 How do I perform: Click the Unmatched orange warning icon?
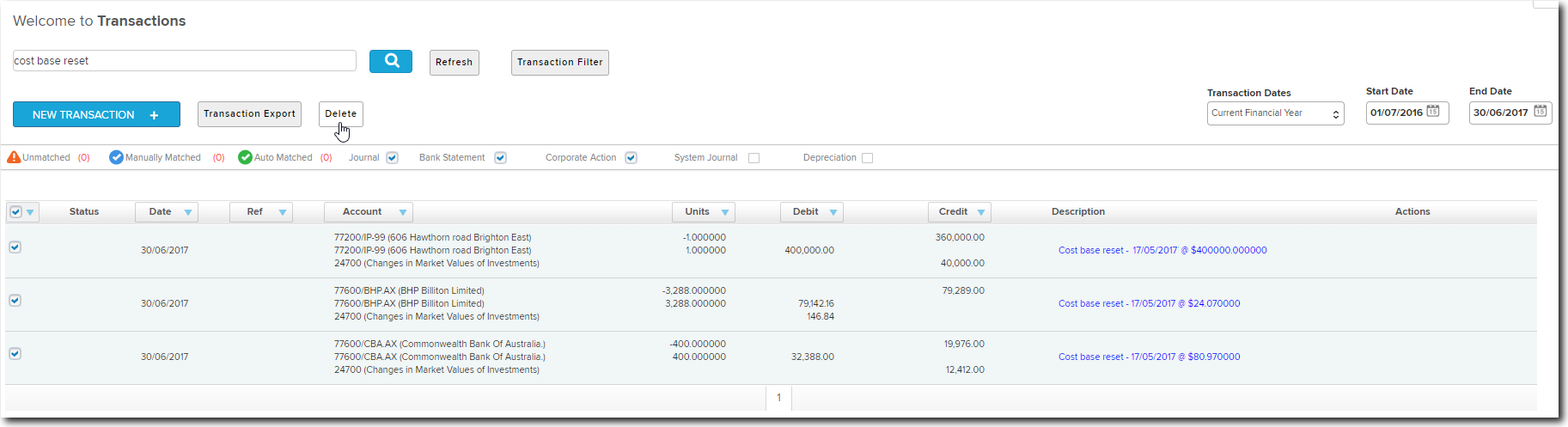click(x=14, y=157)
